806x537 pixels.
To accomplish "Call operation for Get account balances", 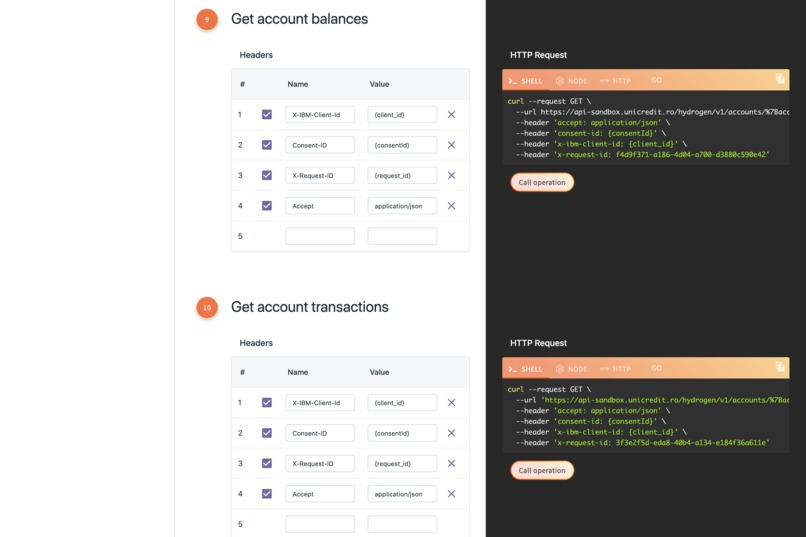I will tap(542, 182).
